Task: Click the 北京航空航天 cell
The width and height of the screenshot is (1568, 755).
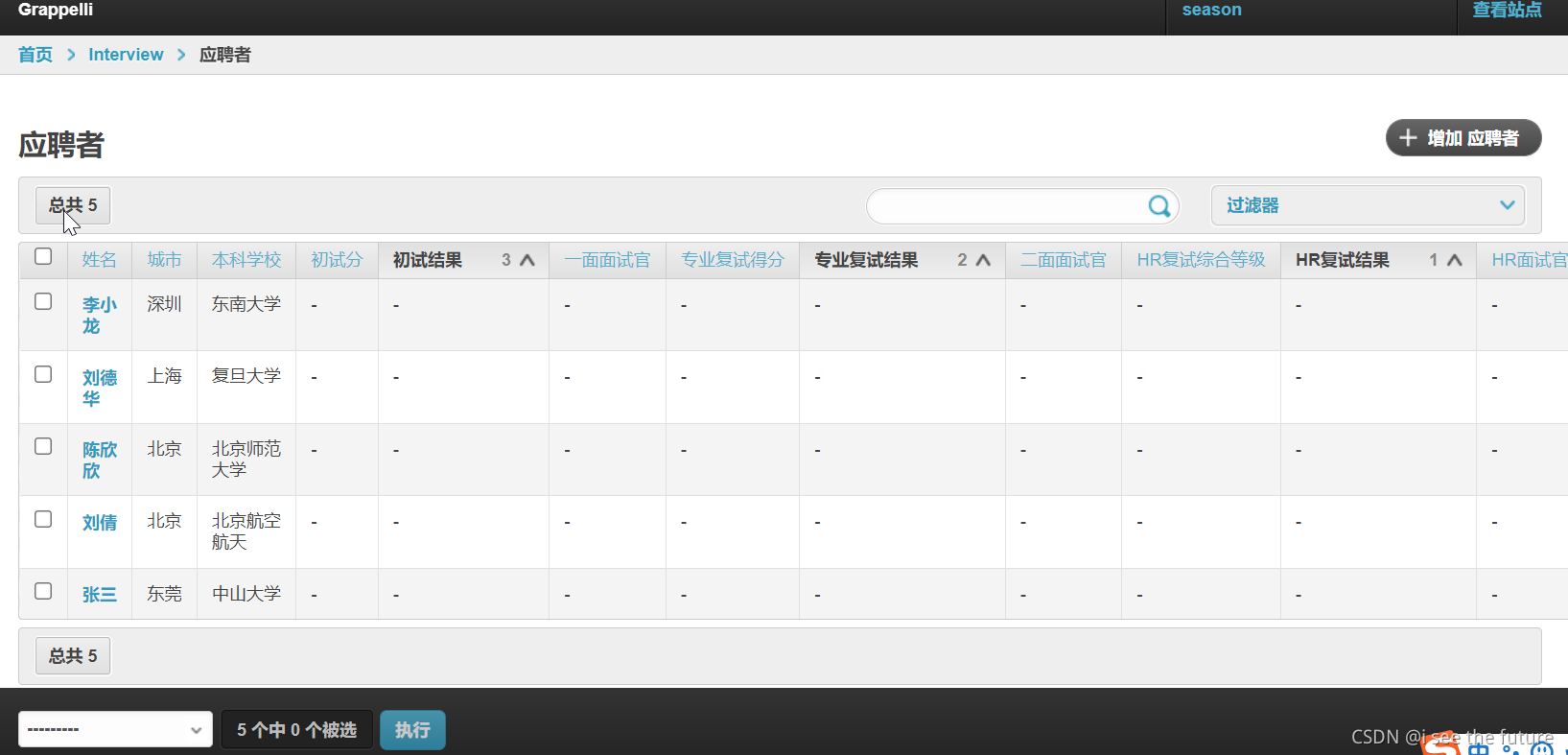Action: point(246,531)
